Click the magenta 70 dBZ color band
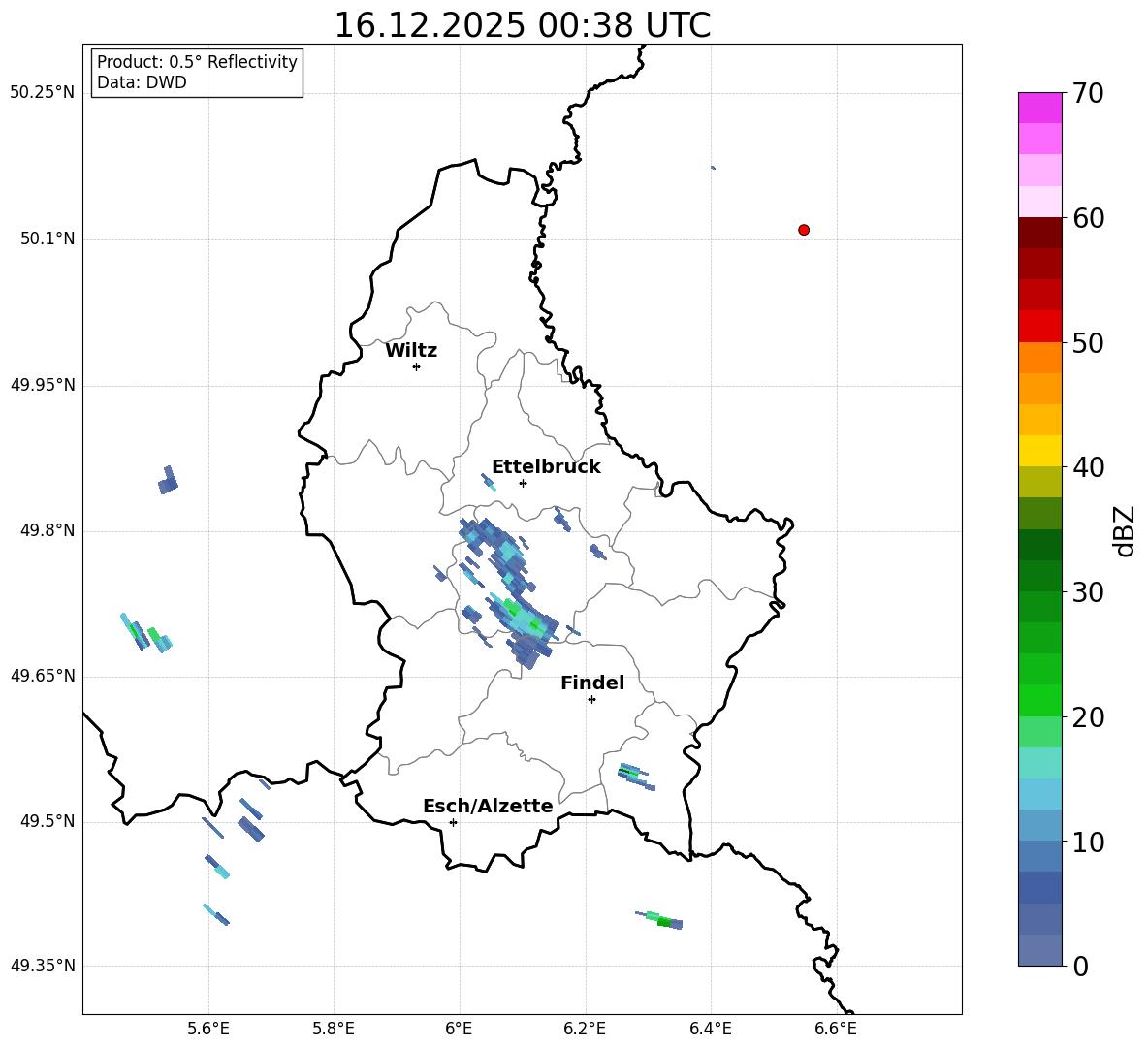1148x1048 pixels. pos(1039,108)
